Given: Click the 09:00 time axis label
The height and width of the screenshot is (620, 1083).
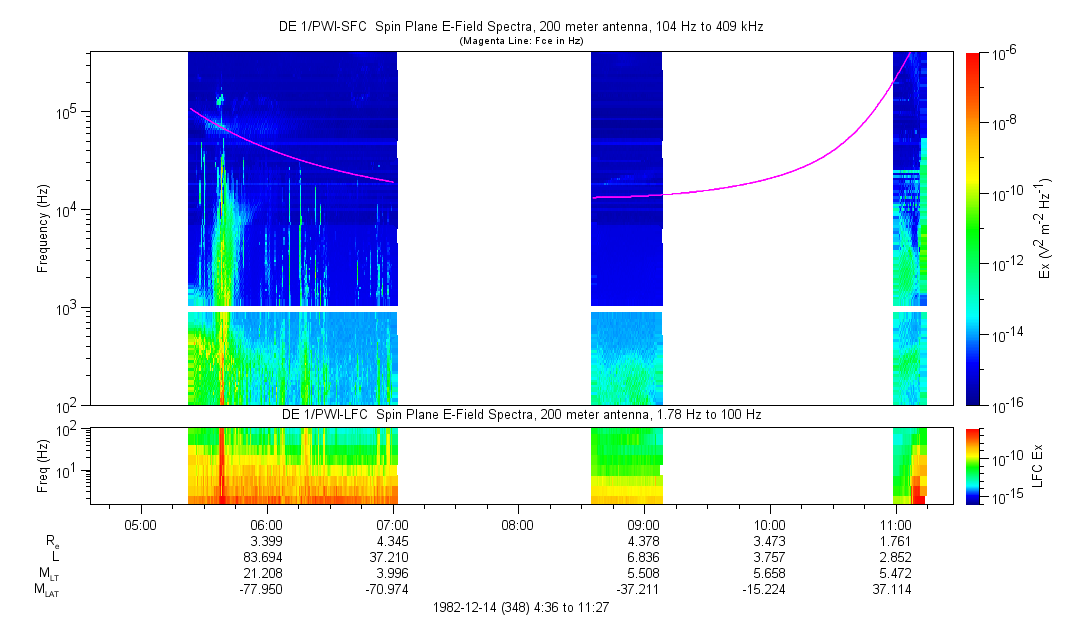Looking at the screenshot, I should click(x=644, y=525).
